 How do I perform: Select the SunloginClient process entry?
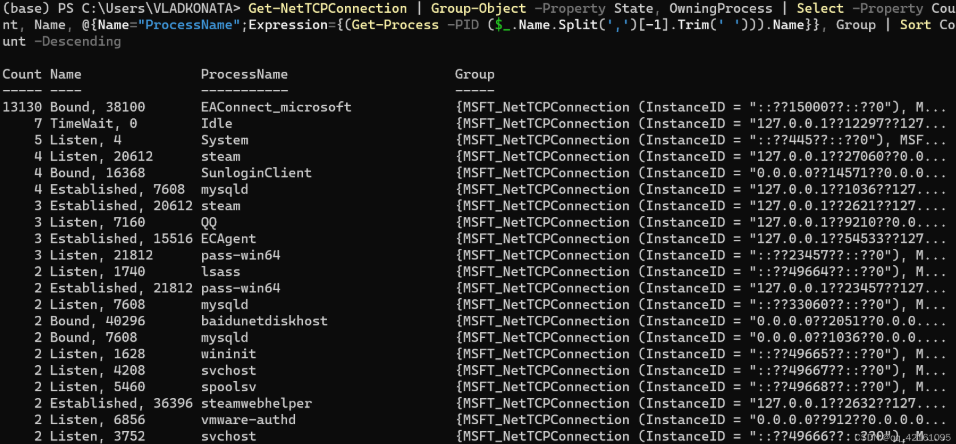[x=256, y=173]
